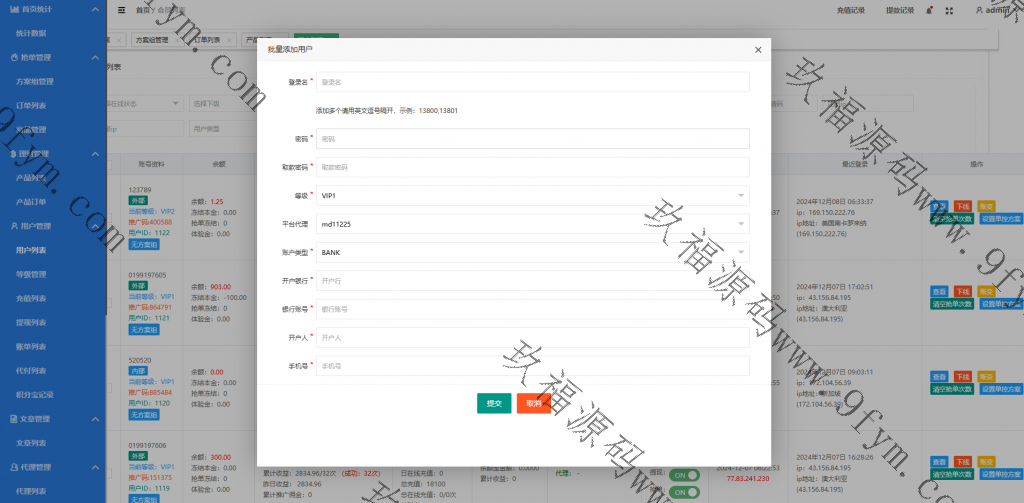Toggle the lower ON switch in bottom row

click(x=685, y=492)
